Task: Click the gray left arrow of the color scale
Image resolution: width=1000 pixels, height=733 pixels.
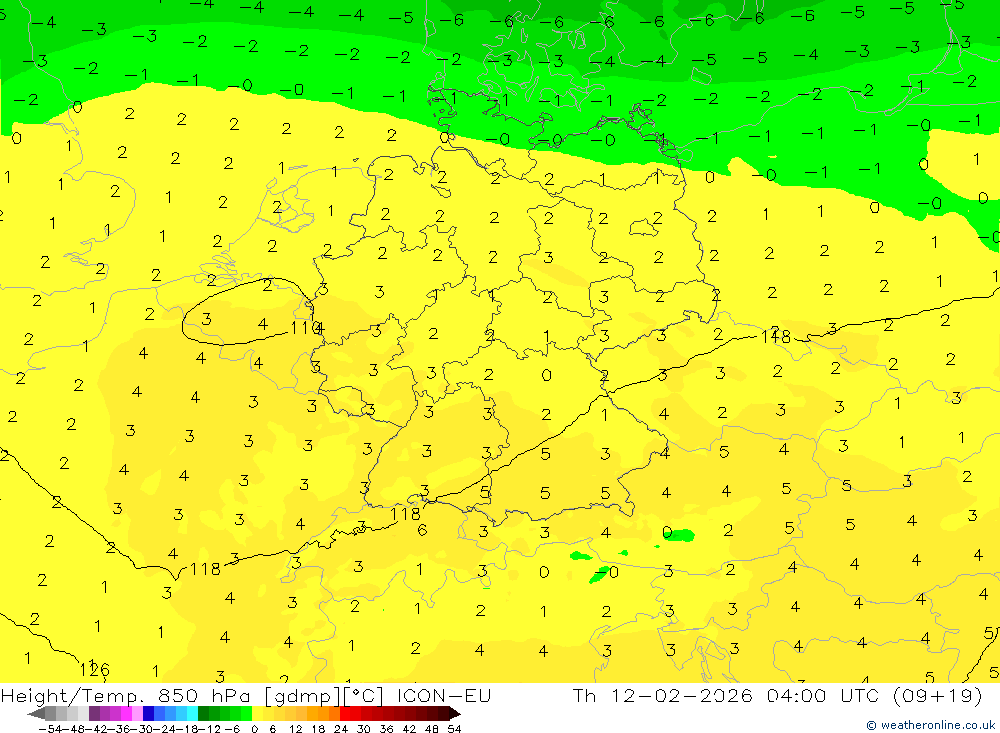Action: tap(36, 714)
